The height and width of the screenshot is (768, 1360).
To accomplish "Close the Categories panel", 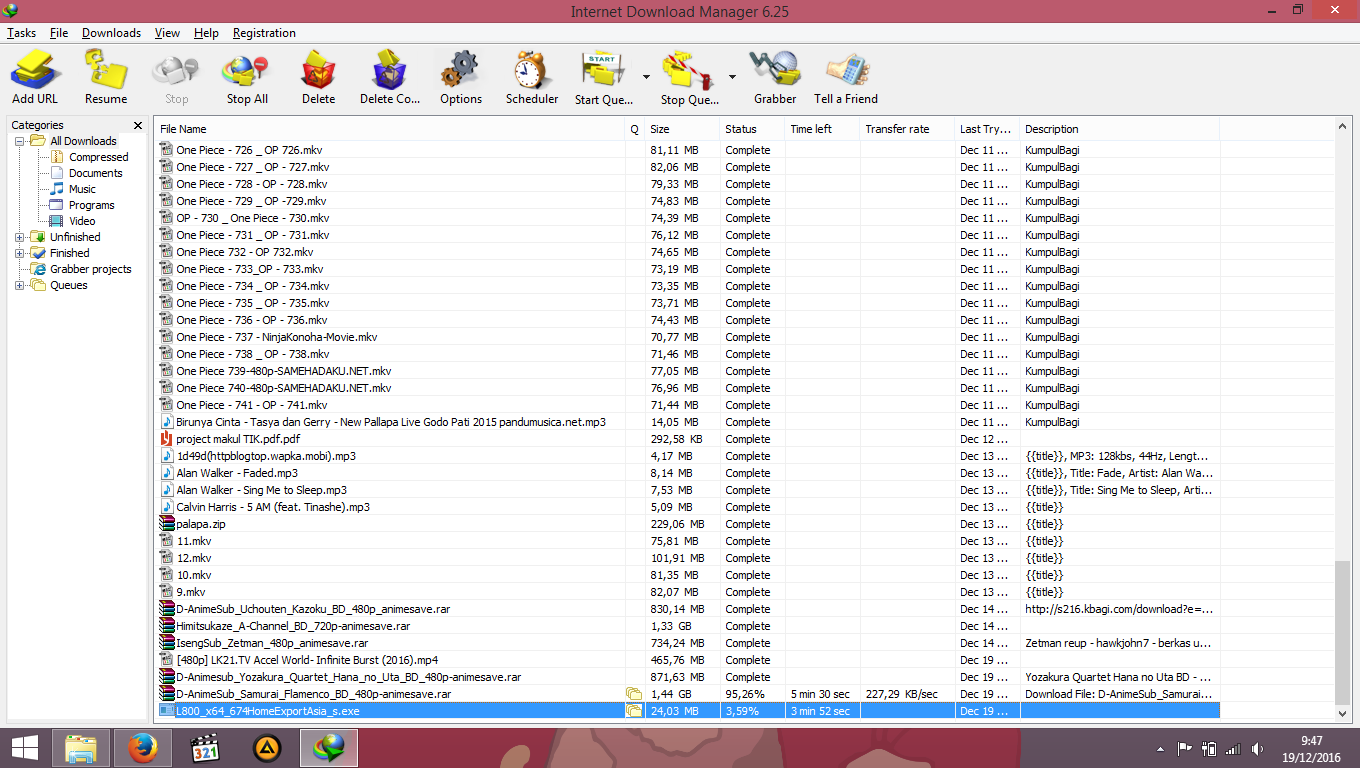I will click(138, 125).
